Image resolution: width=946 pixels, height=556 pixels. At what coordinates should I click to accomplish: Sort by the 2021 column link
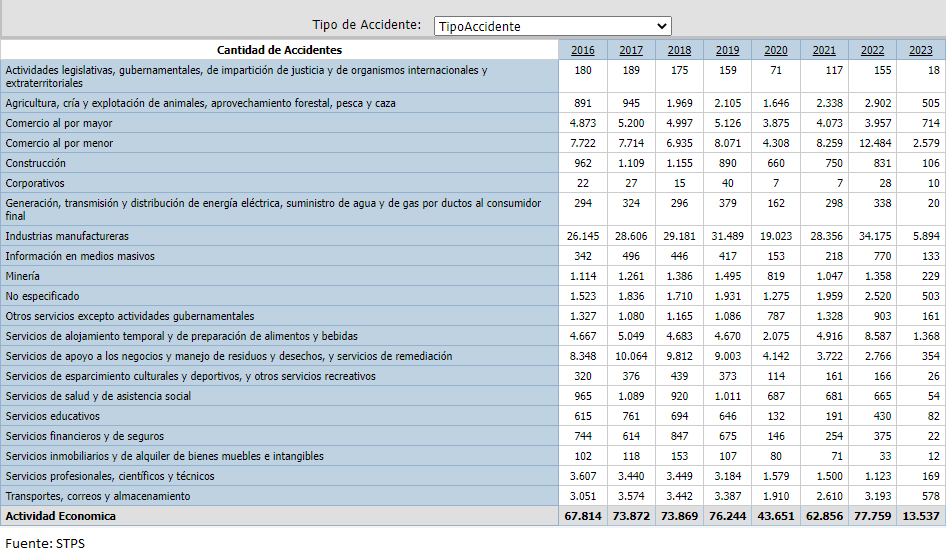coord(824,50)
